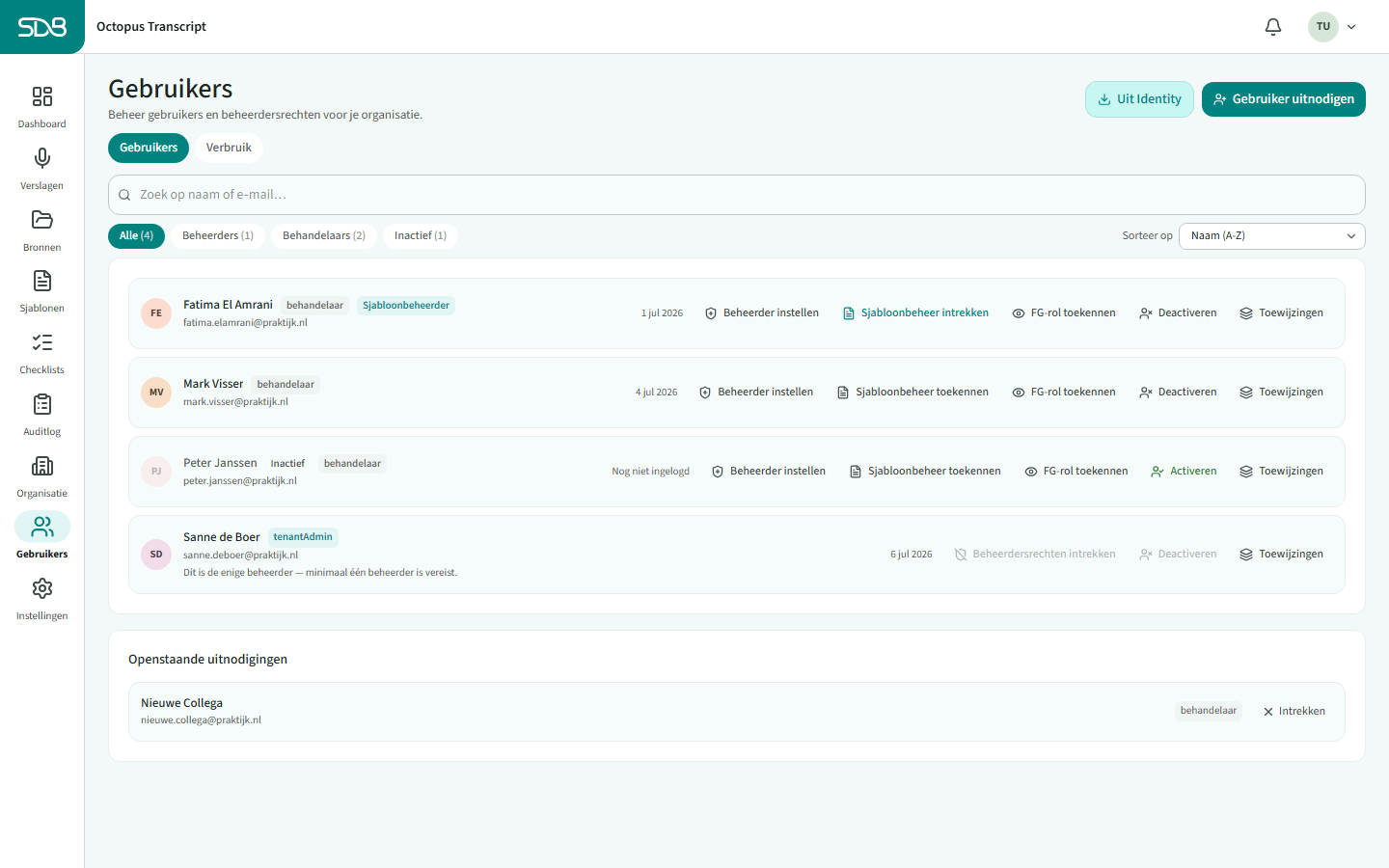Click the behandelaar badge on Nieuwe Collega invitation
Screen dimensions: 1389x868
pyautogui.click(x=1209, y=711)
